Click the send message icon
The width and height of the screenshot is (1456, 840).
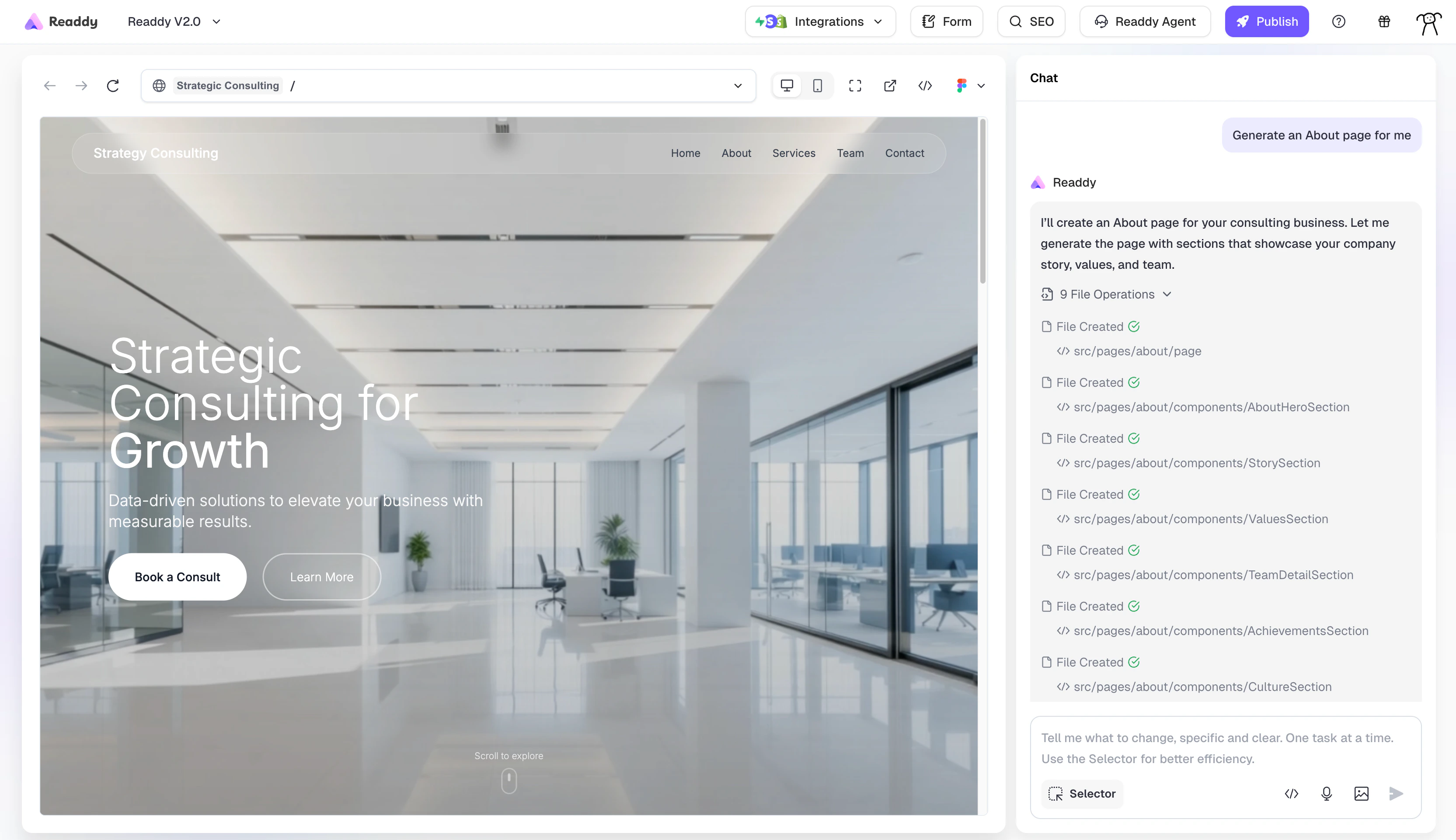click(x=1396, y=793)
